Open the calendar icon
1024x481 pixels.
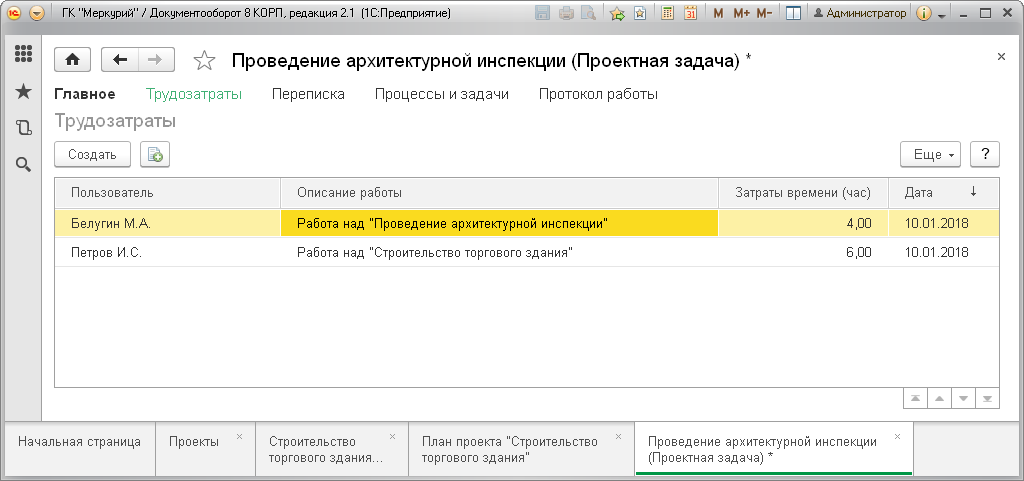tap(690, 13)
